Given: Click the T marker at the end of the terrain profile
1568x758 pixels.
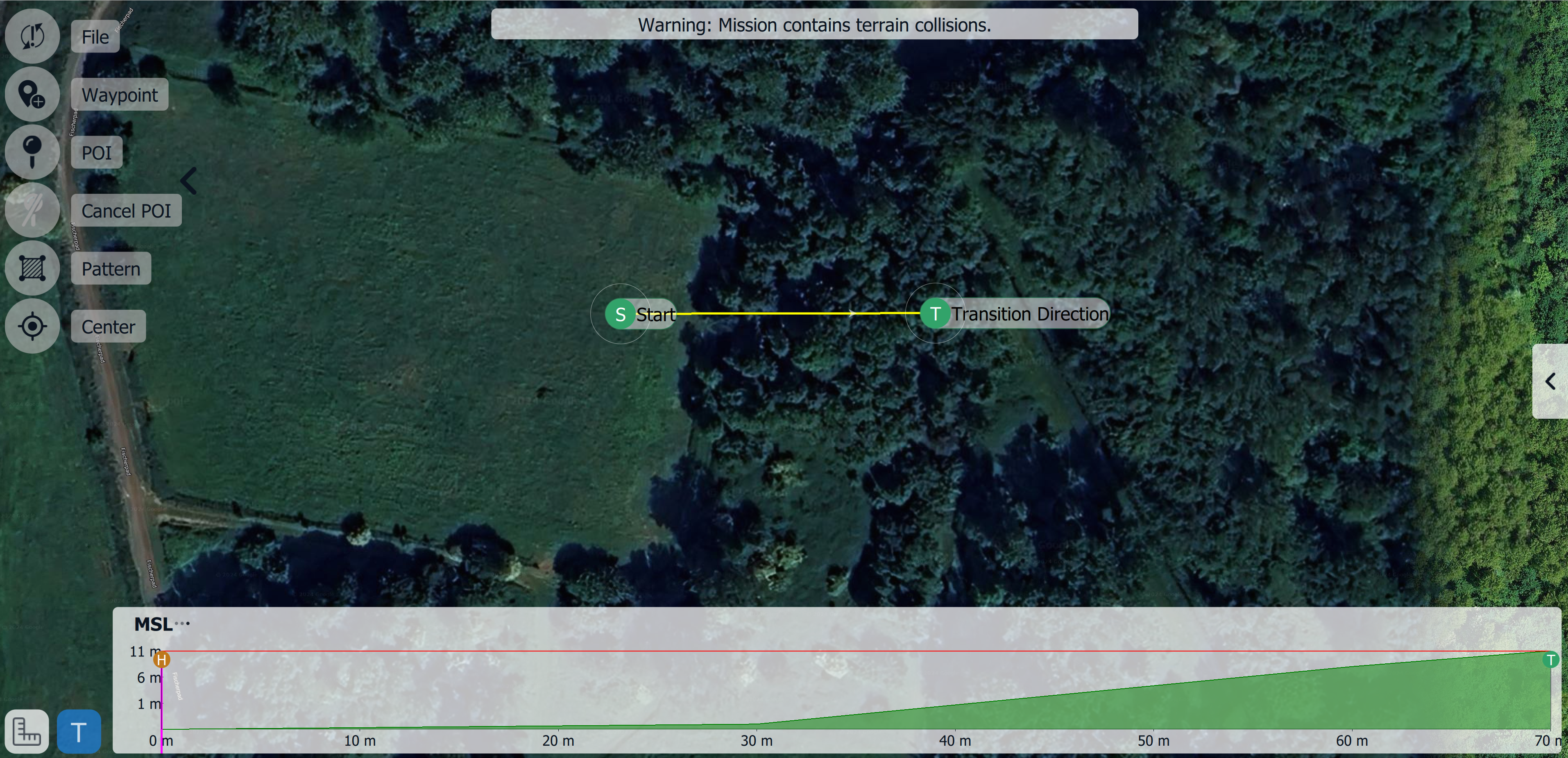Looking at the screenshot, I should coord(1550,659).
